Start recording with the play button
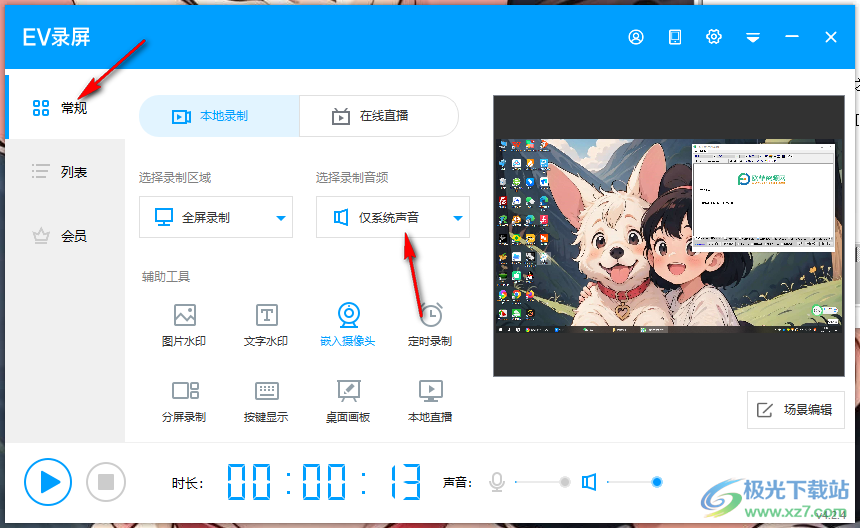Viewport: 860px width, 528px height. click(48, 482)
